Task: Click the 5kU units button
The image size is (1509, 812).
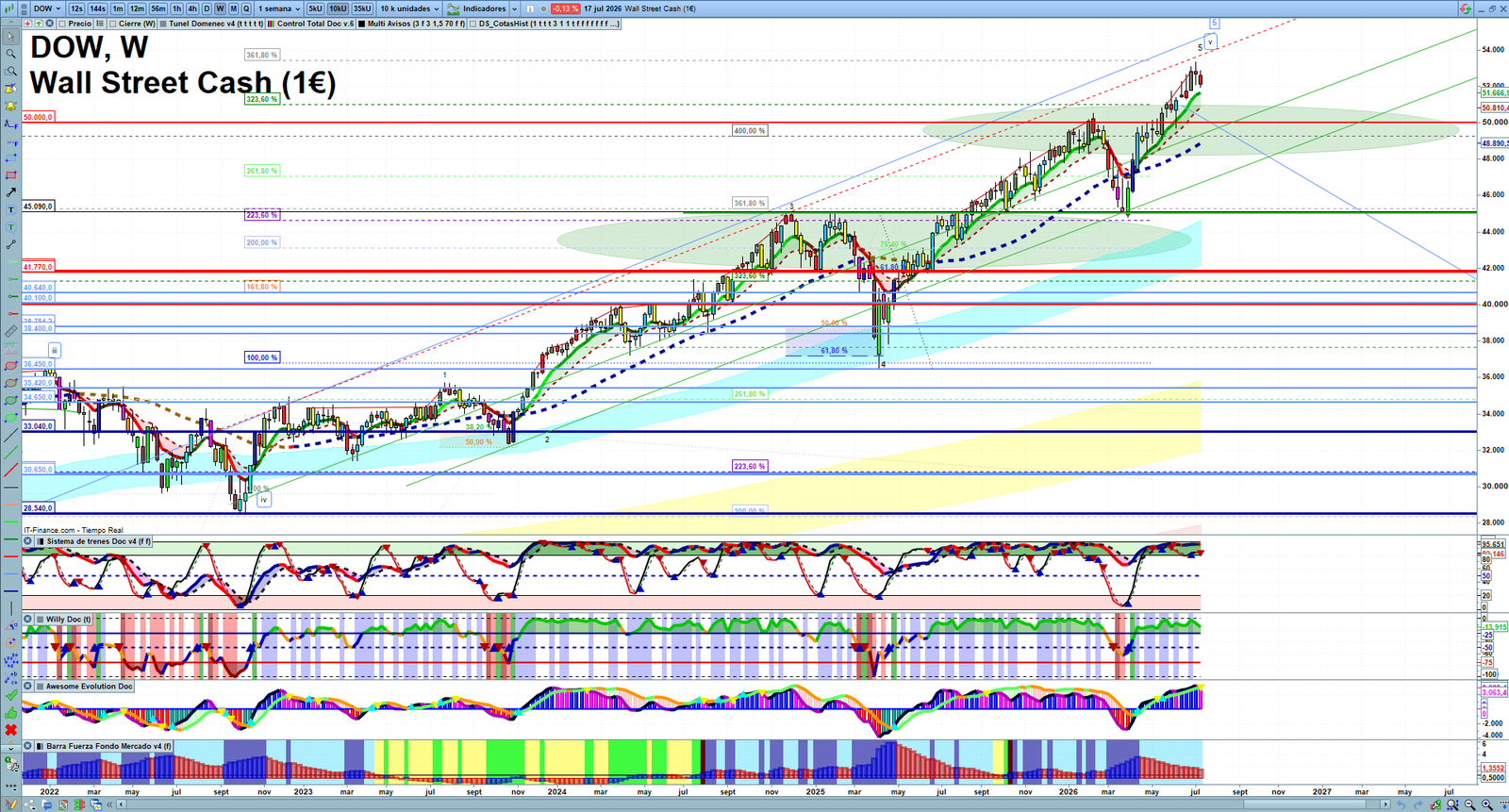Action: (315, 8)
